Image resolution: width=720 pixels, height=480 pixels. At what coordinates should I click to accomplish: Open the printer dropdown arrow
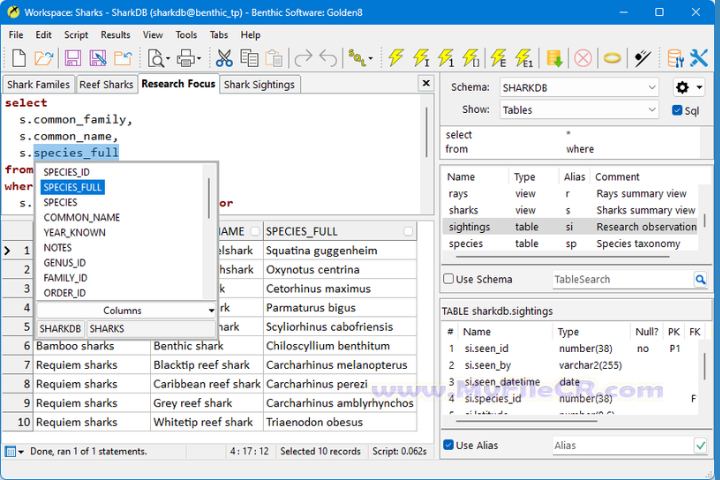pyautogui.click(x=199, y=59)
